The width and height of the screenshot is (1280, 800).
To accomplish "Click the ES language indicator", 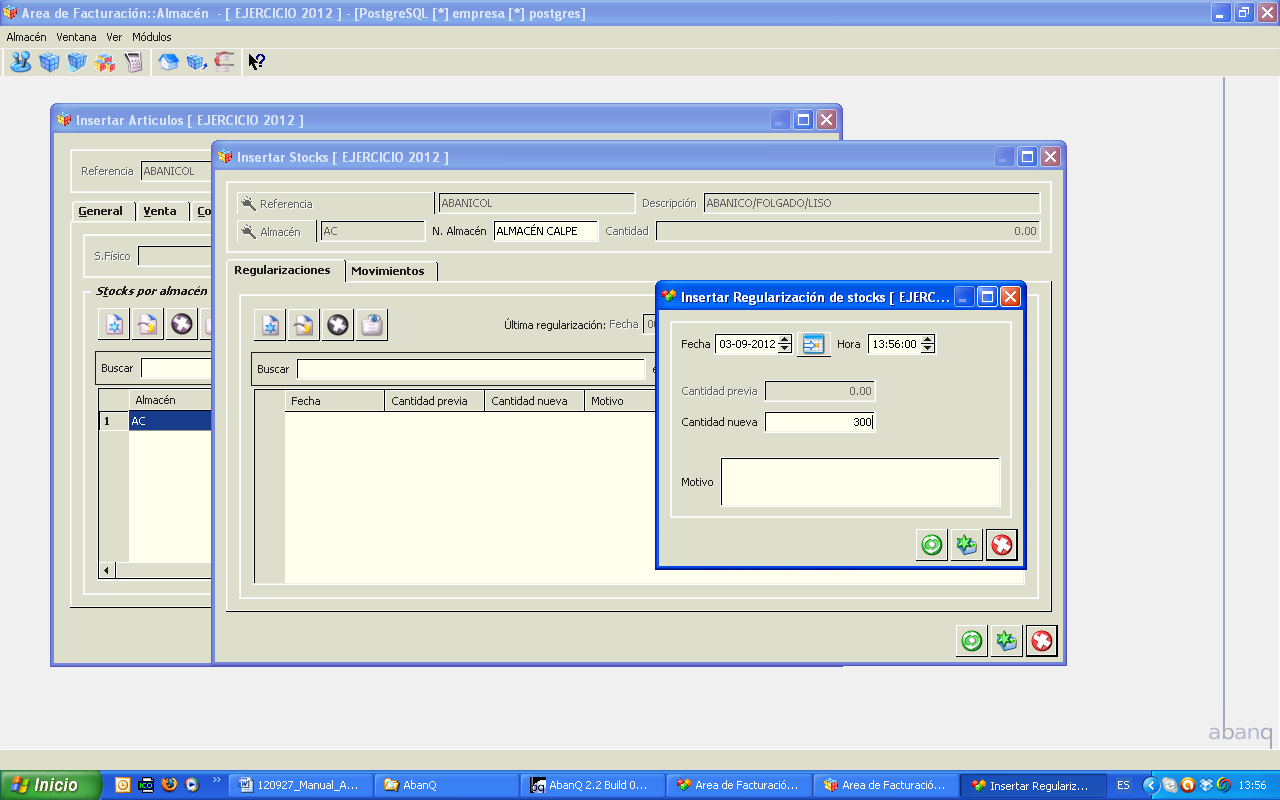I will click(x=1124, y=785).
